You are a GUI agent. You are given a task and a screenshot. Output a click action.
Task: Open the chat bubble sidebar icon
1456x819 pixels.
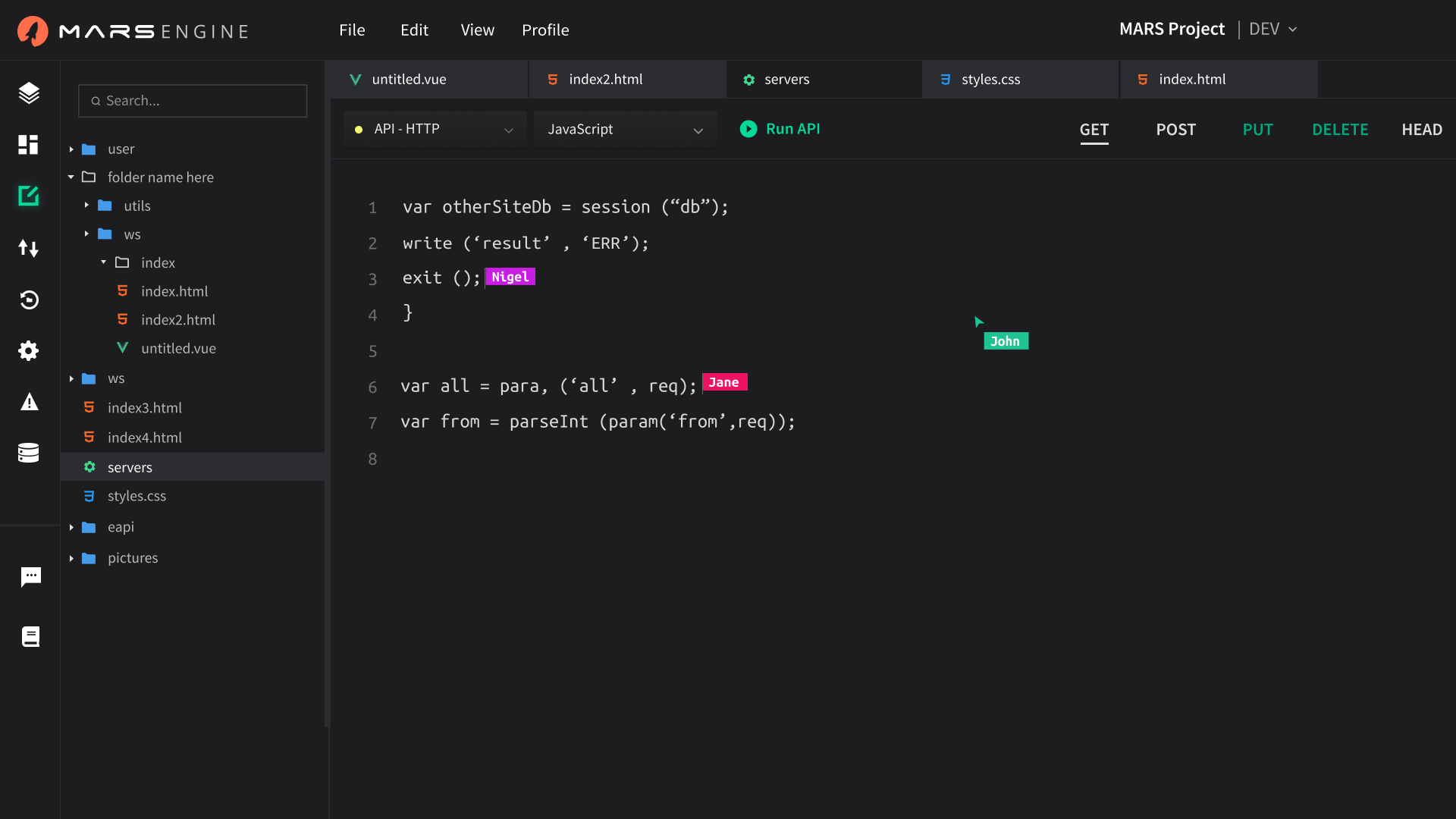30,577
